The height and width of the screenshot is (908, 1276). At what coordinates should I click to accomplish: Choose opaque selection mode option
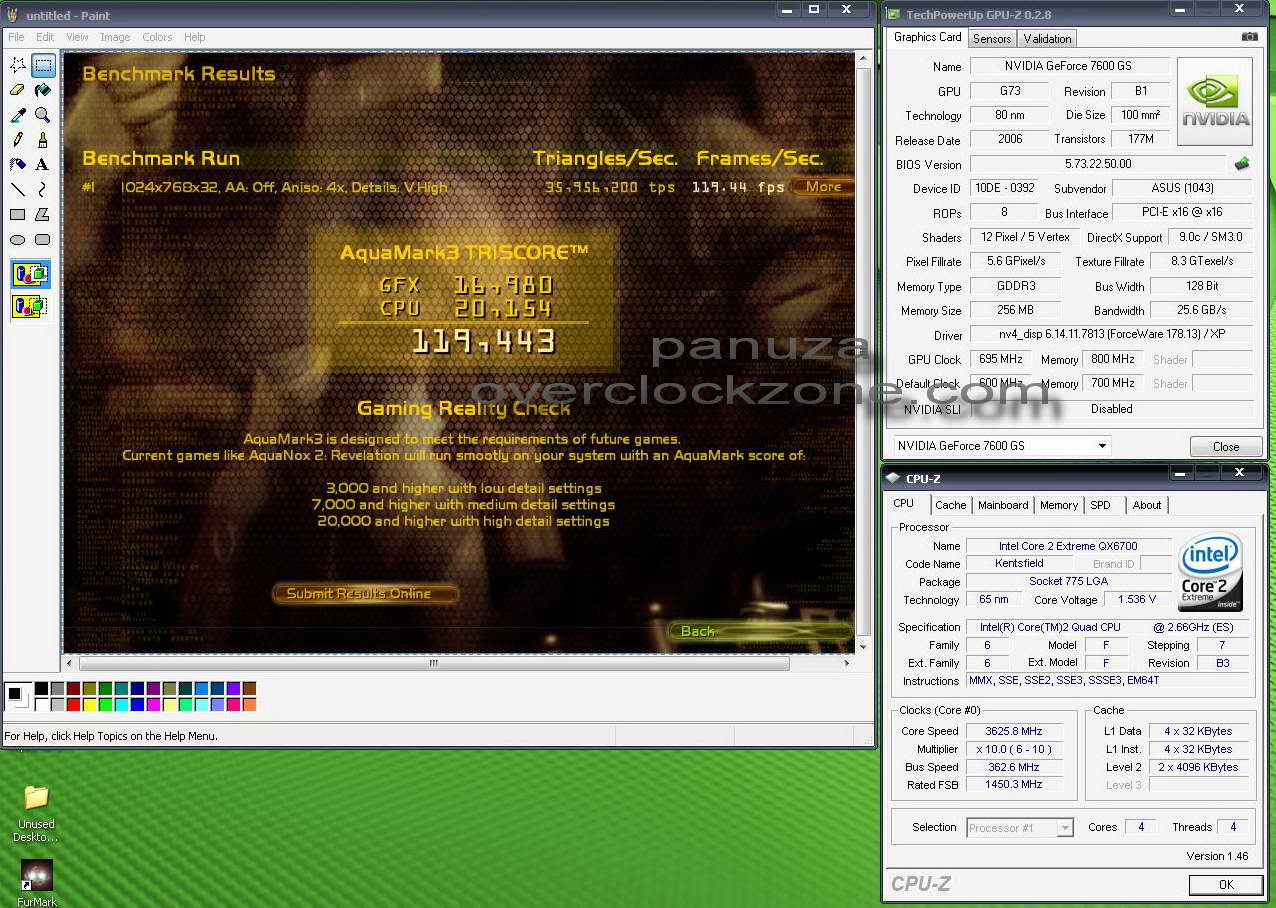coord(30,274)
